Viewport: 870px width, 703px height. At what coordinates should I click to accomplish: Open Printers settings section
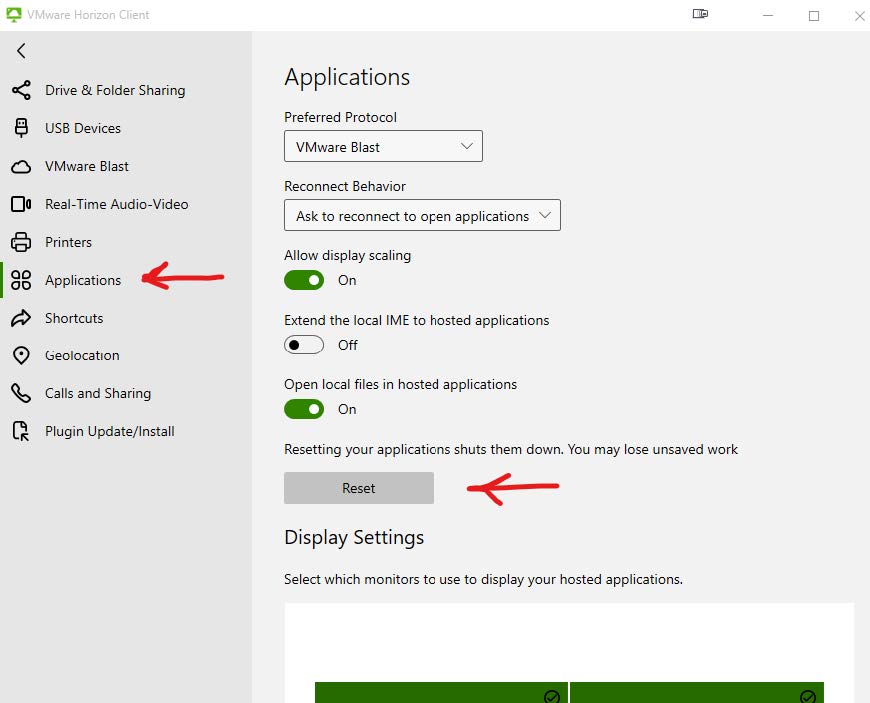pos(126,242)
